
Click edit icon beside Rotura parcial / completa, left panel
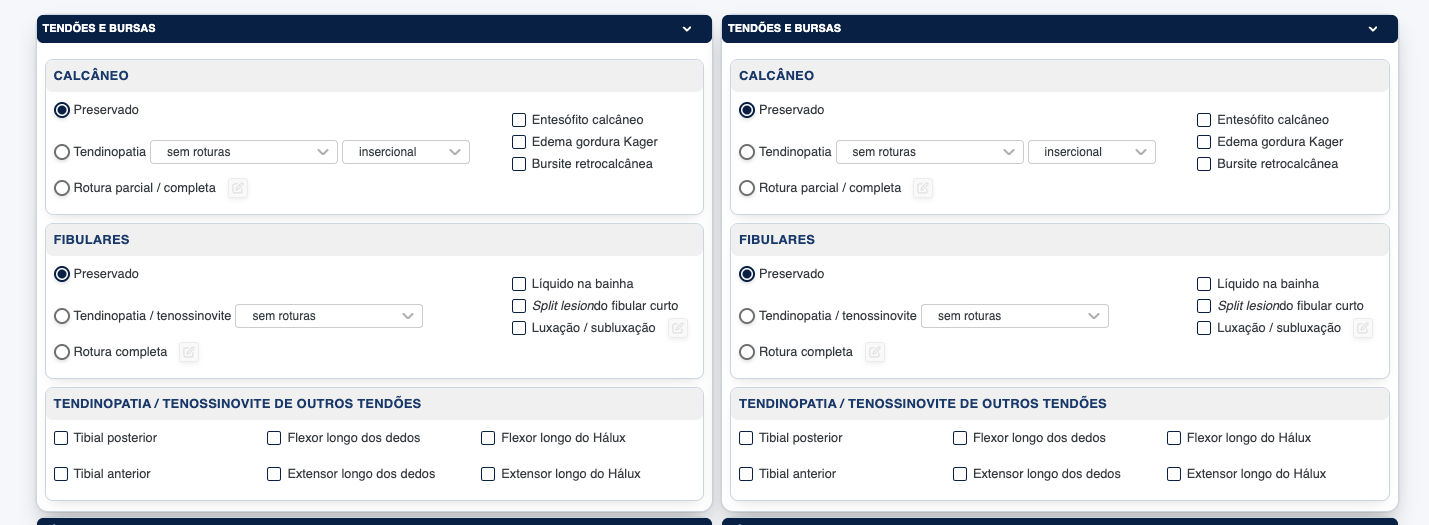coord(237,188)
